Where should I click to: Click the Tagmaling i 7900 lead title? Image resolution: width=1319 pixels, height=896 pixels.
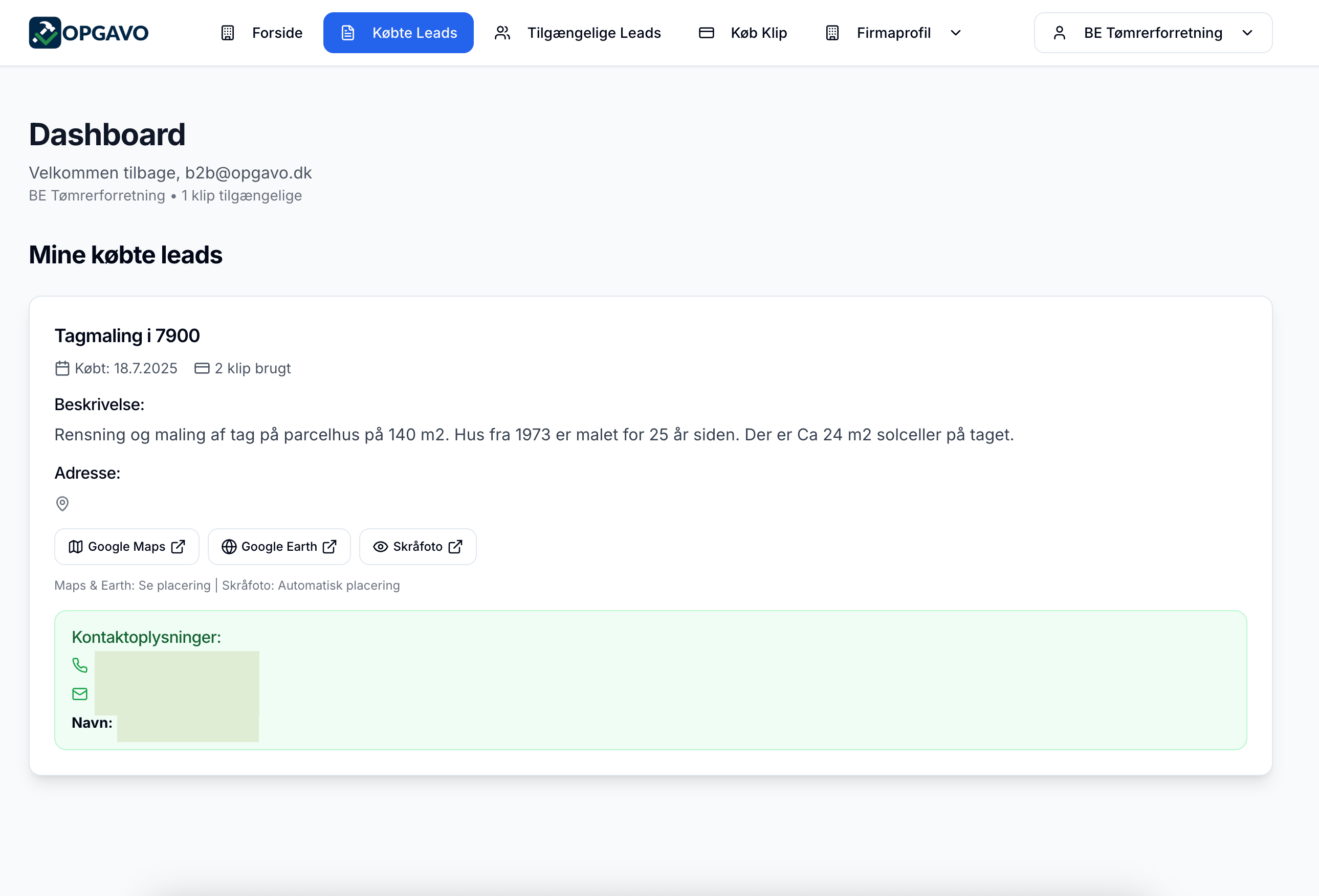point(127,335)
